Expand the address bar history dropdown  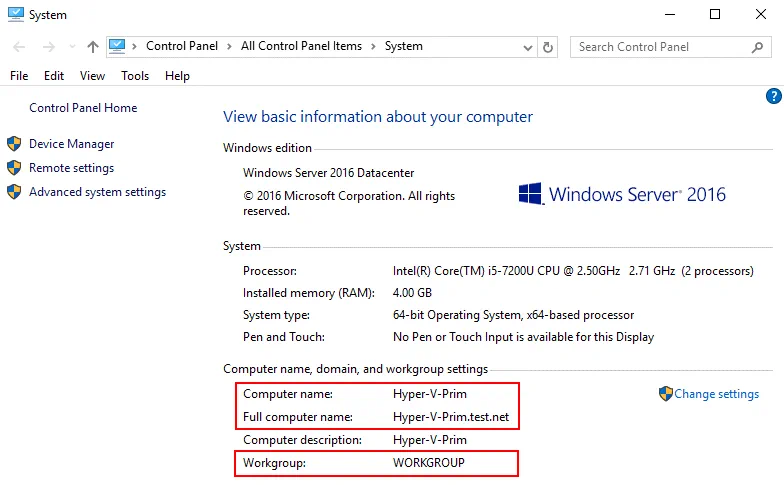tap(528, 47)
